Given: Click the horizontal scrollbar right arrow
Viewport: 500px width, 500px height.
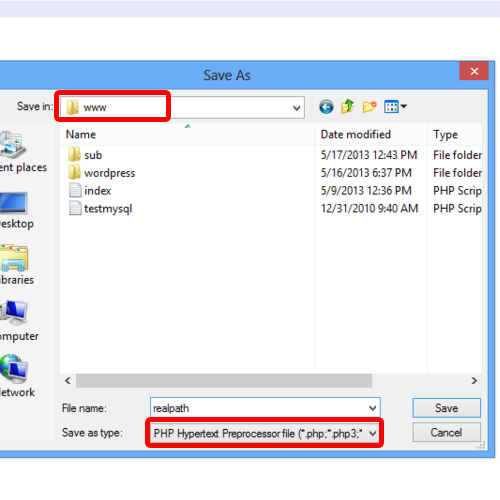Looking at the screenshot, I should 474,381.
